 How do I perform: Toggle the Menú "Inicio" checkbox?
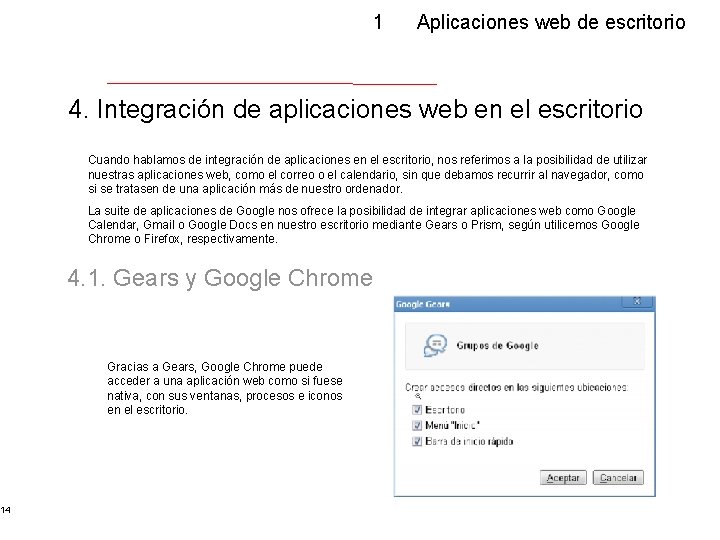[x=417, y=426]
